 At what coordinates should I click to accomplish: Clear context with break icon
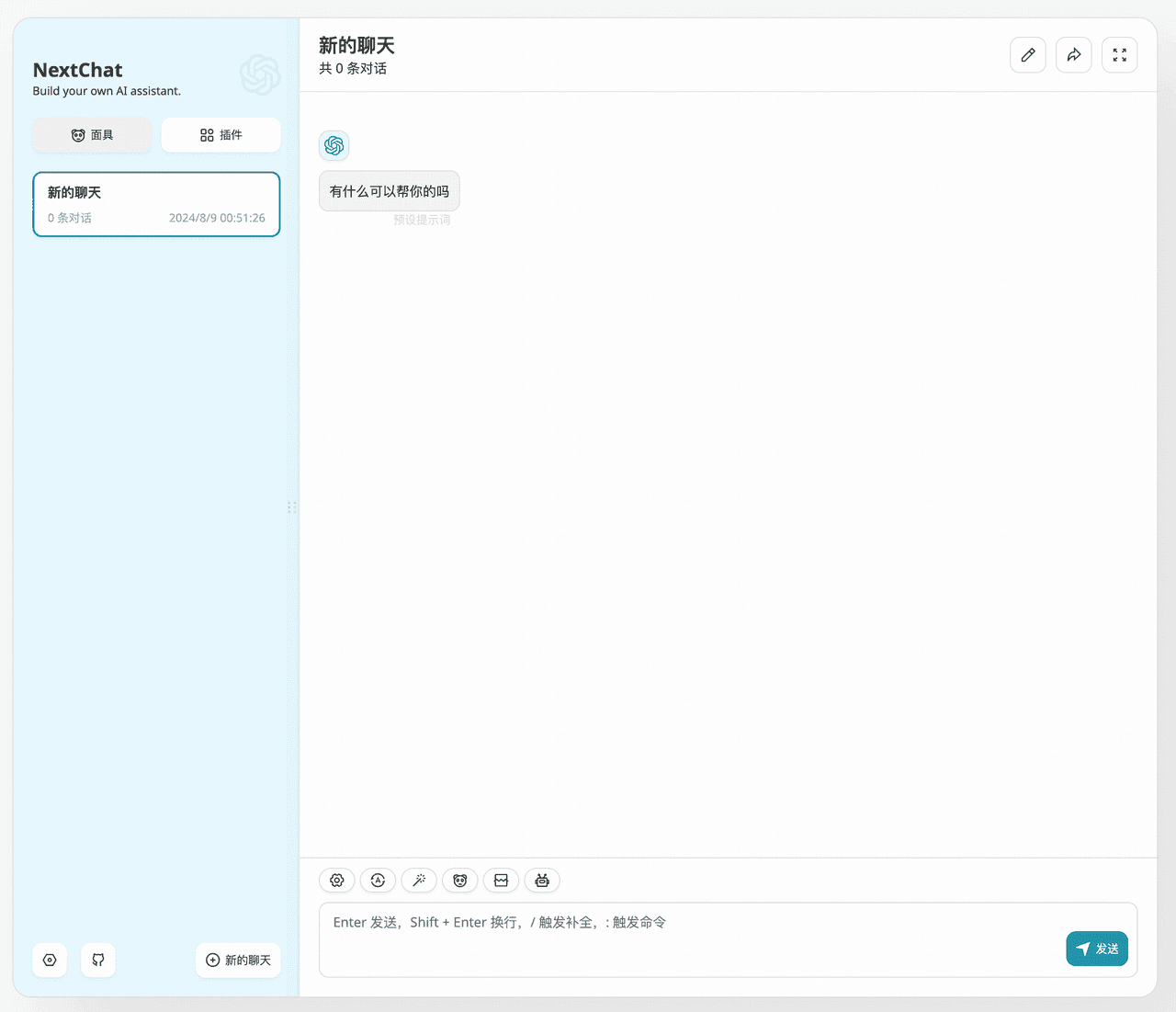coord(501,881)
